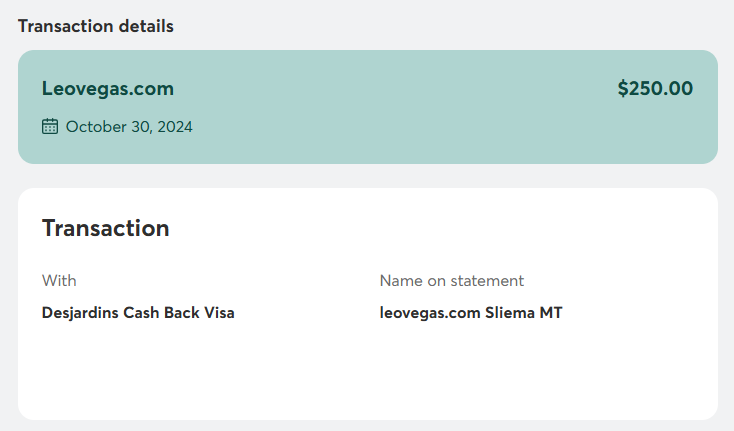Click the $250.00 transaction amount
Image resolution: width=734 pixels, height=431 pixels.
(655, 89)
